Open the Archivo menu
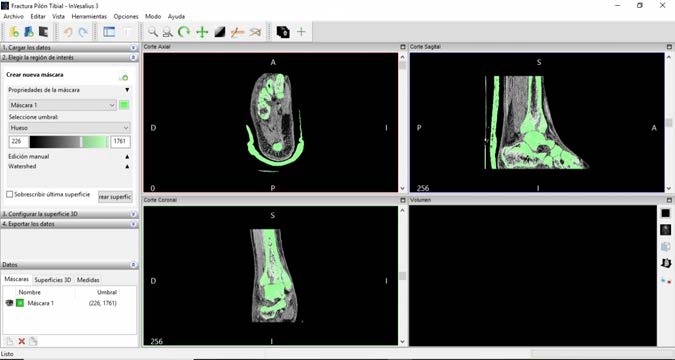 pos(13,16)
